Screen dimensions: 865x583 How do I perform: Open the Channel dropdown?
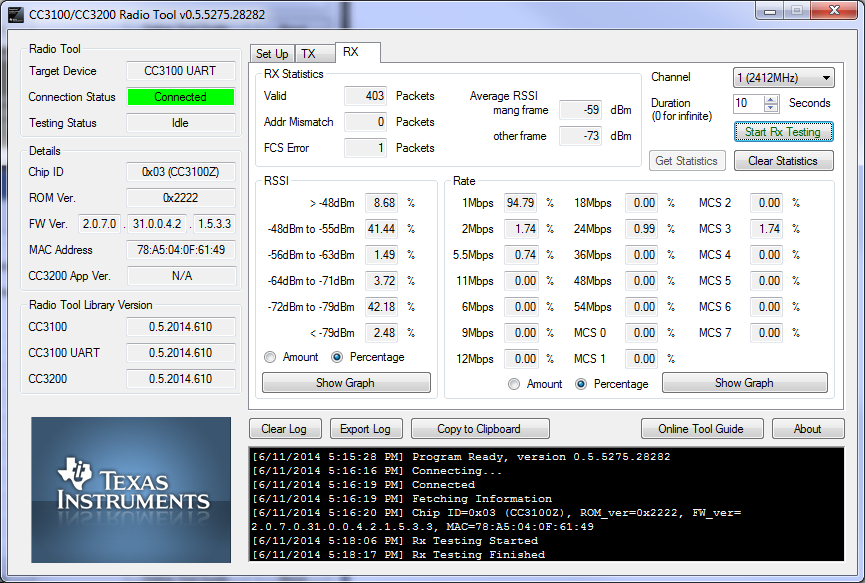coord(783,78)
